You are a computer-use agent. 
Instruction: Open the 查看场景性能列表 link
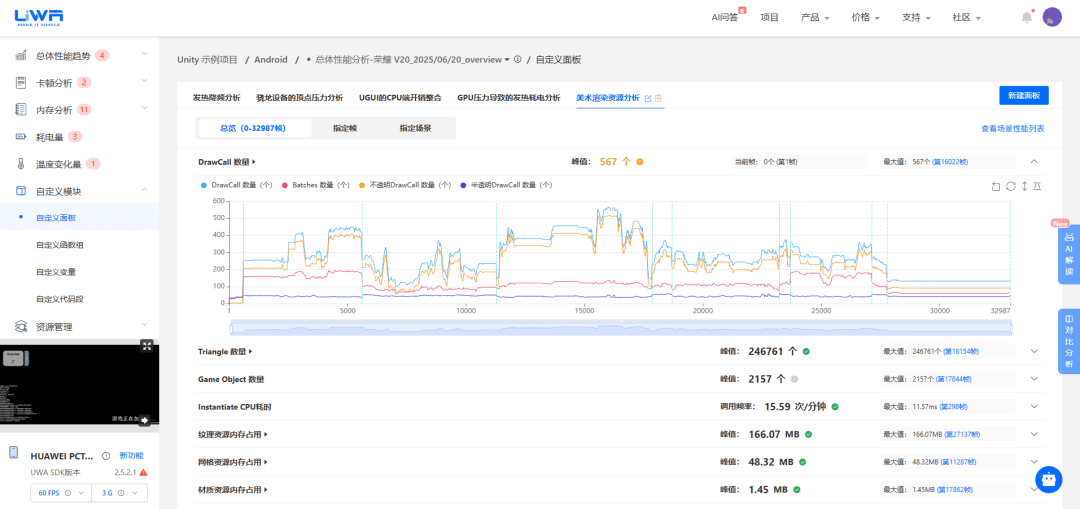(1012, 128)
